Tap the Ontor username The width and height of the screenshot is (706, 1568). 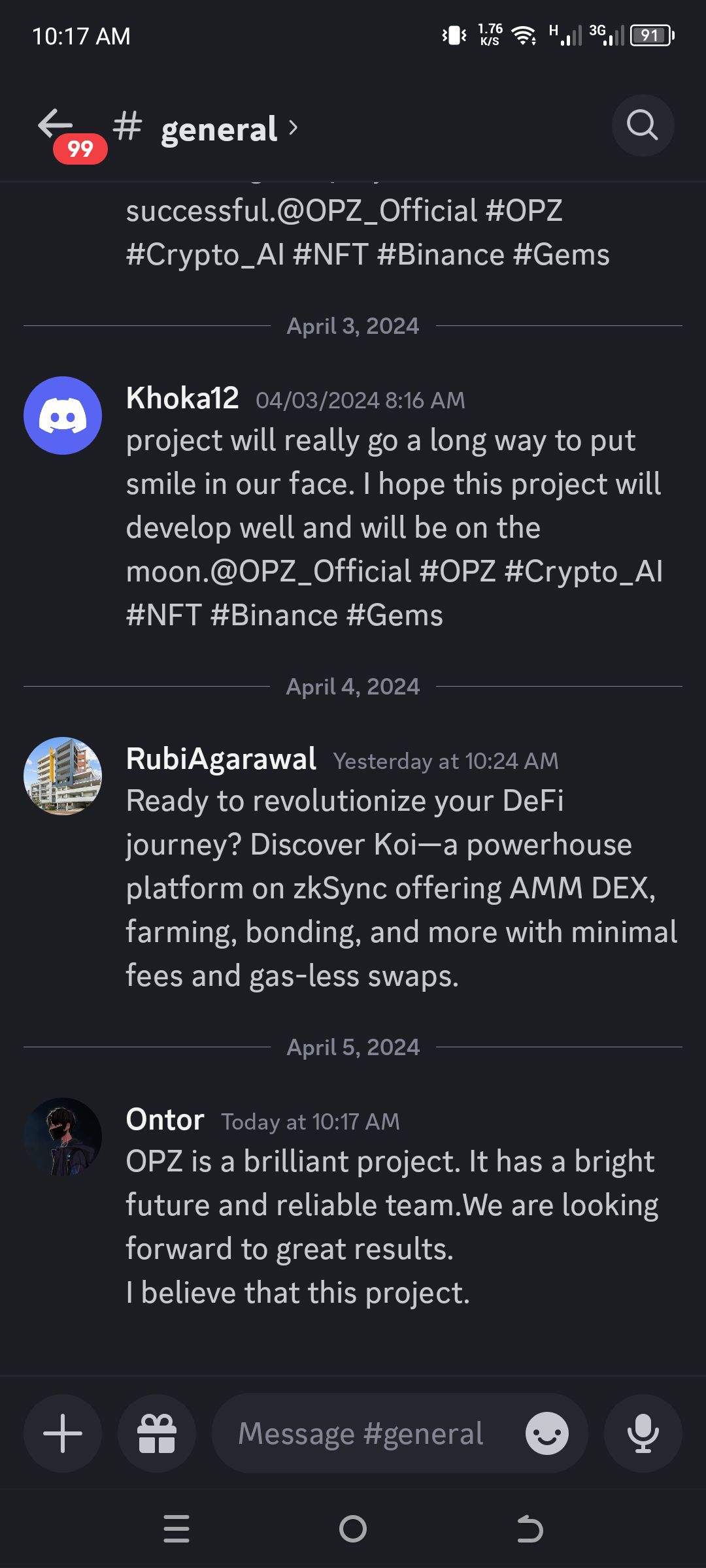click(165, 1119)
